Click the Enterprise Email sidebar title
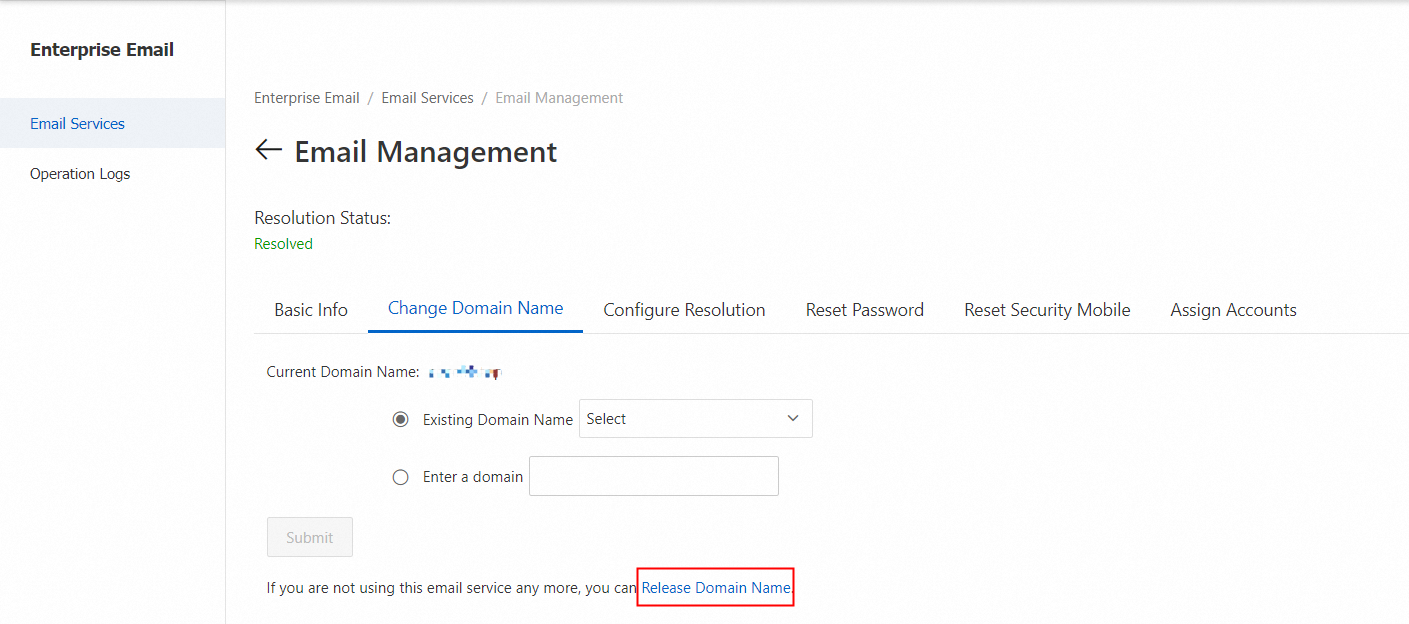1409x624 pixels. click(102, 50)
